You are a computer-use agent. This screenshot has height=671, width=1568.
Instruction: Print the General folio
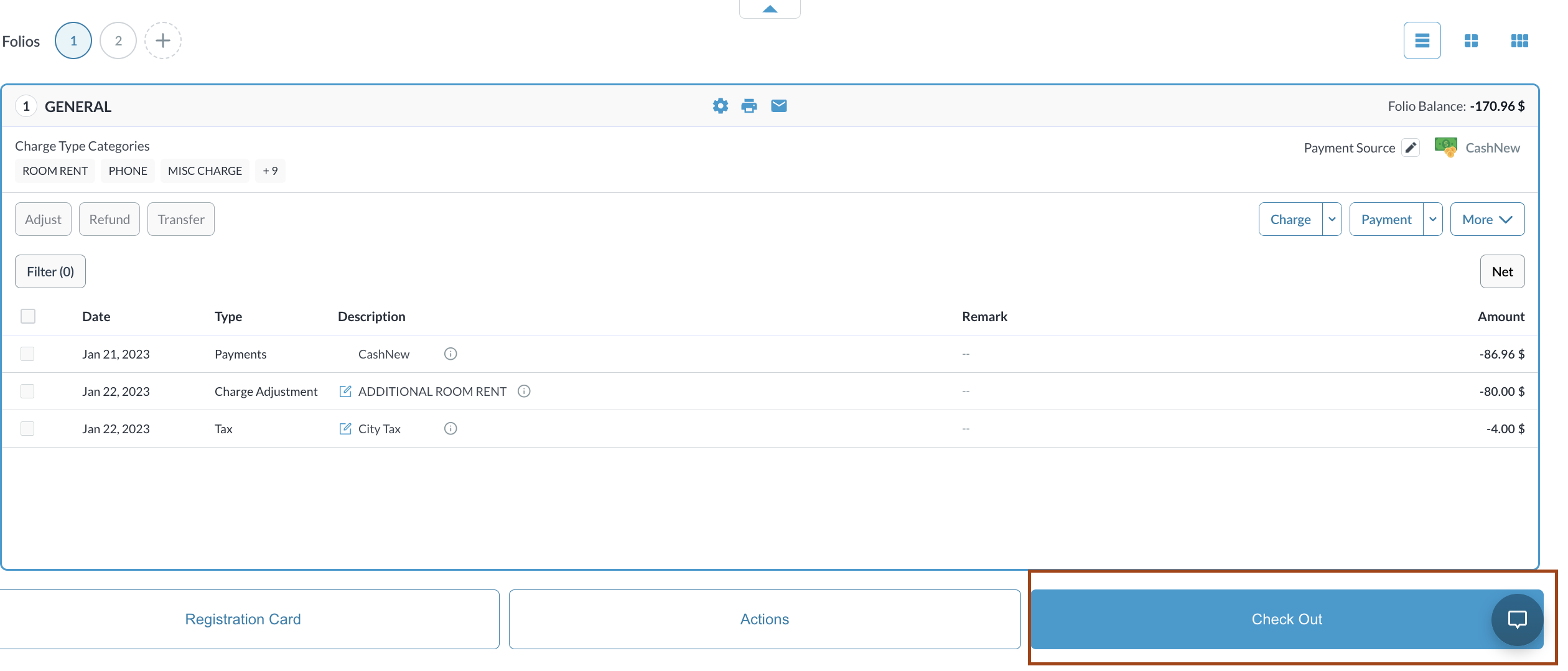click(x=749, y=106)
